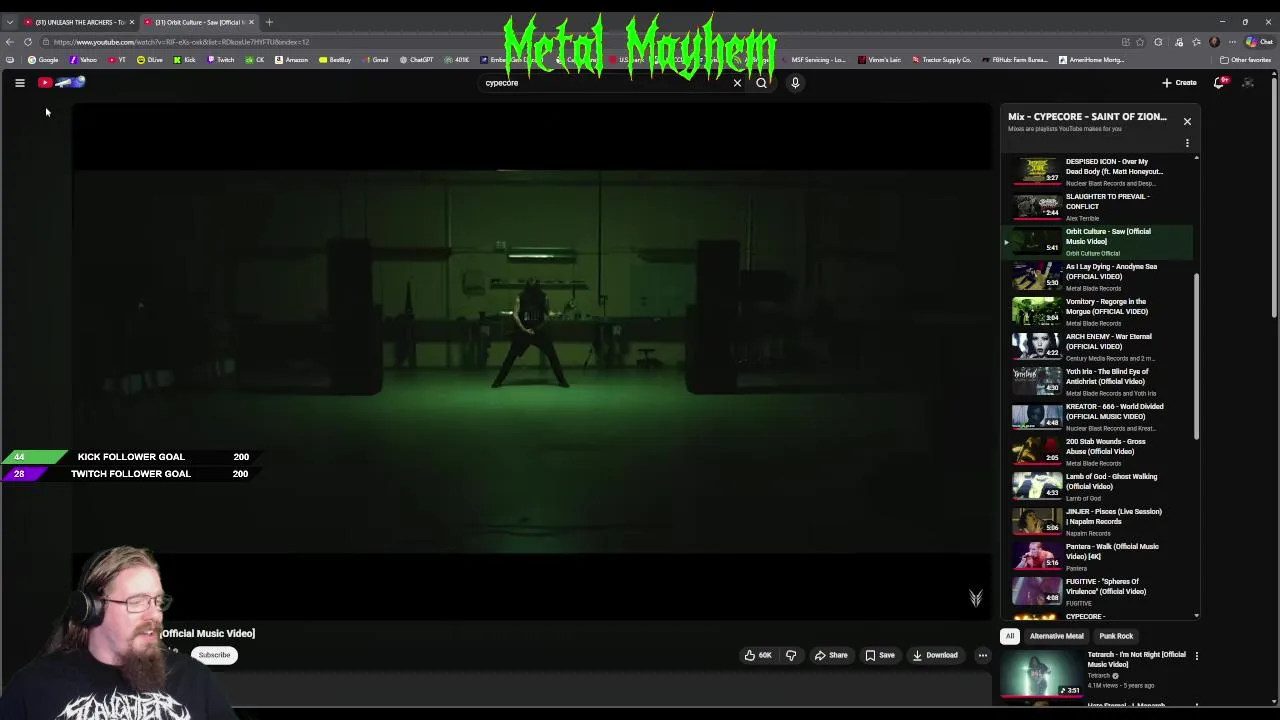Open the Gmail bookmark
Viewport: 1280px width, 720px height.
375,60
